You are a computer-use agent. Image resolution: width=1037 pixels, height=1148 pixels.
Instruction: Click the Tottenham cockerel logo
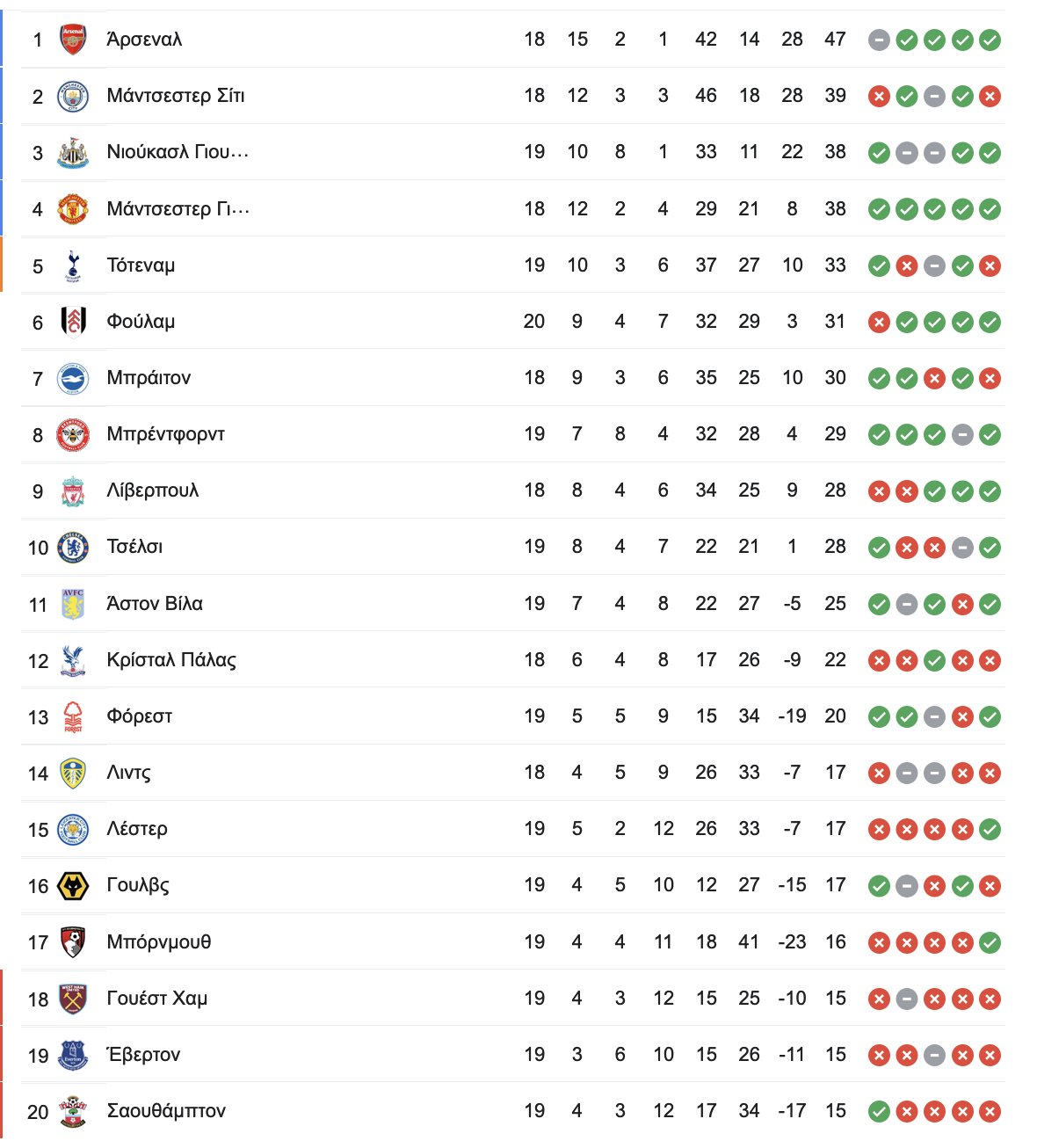point(73,265)
